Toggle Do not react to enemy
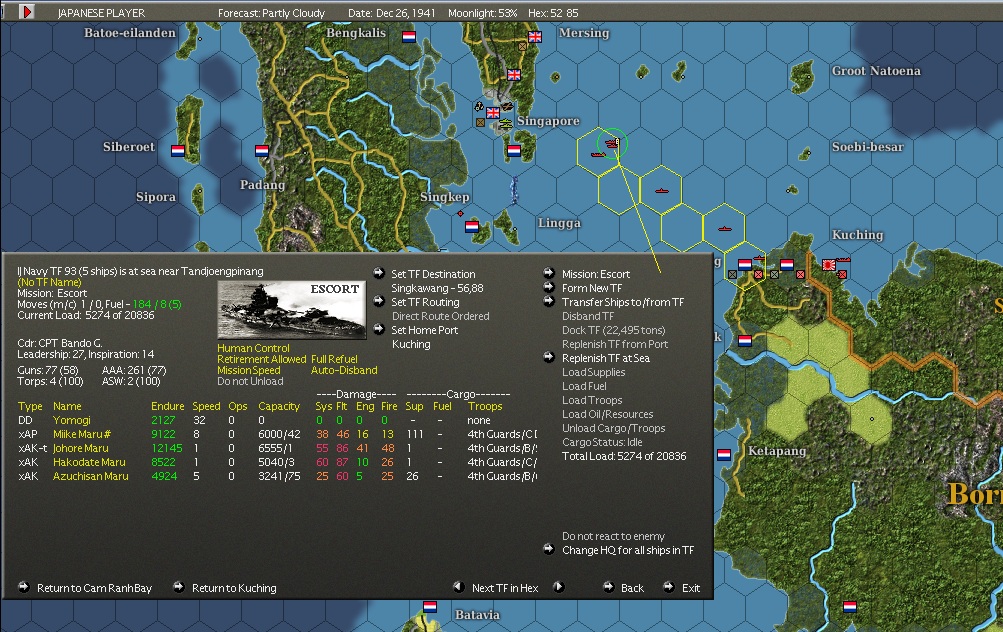This screenshot has height=632, width=1003. tap(613, 536)
